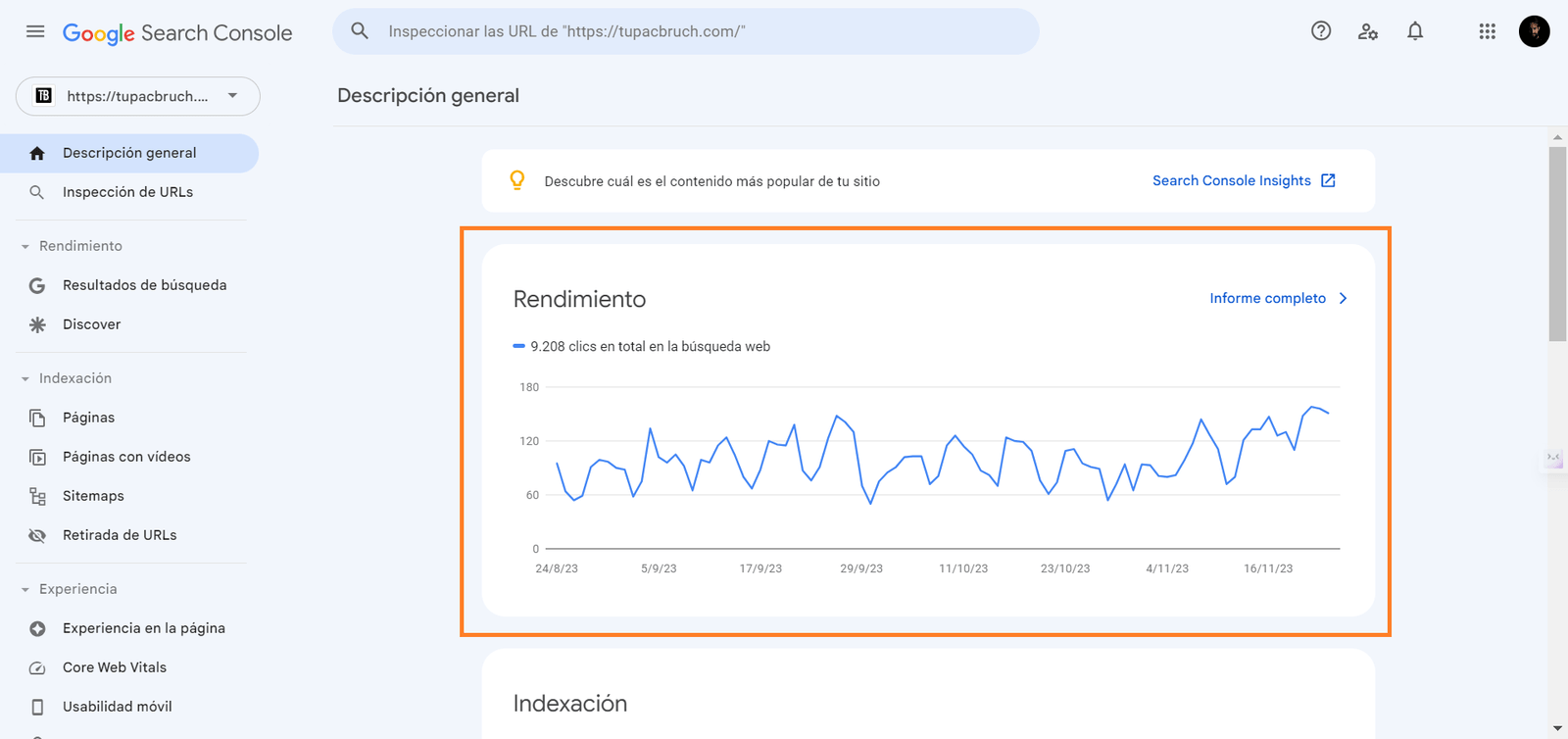Select Core Web Vitals in sidebar

point(115,667)
